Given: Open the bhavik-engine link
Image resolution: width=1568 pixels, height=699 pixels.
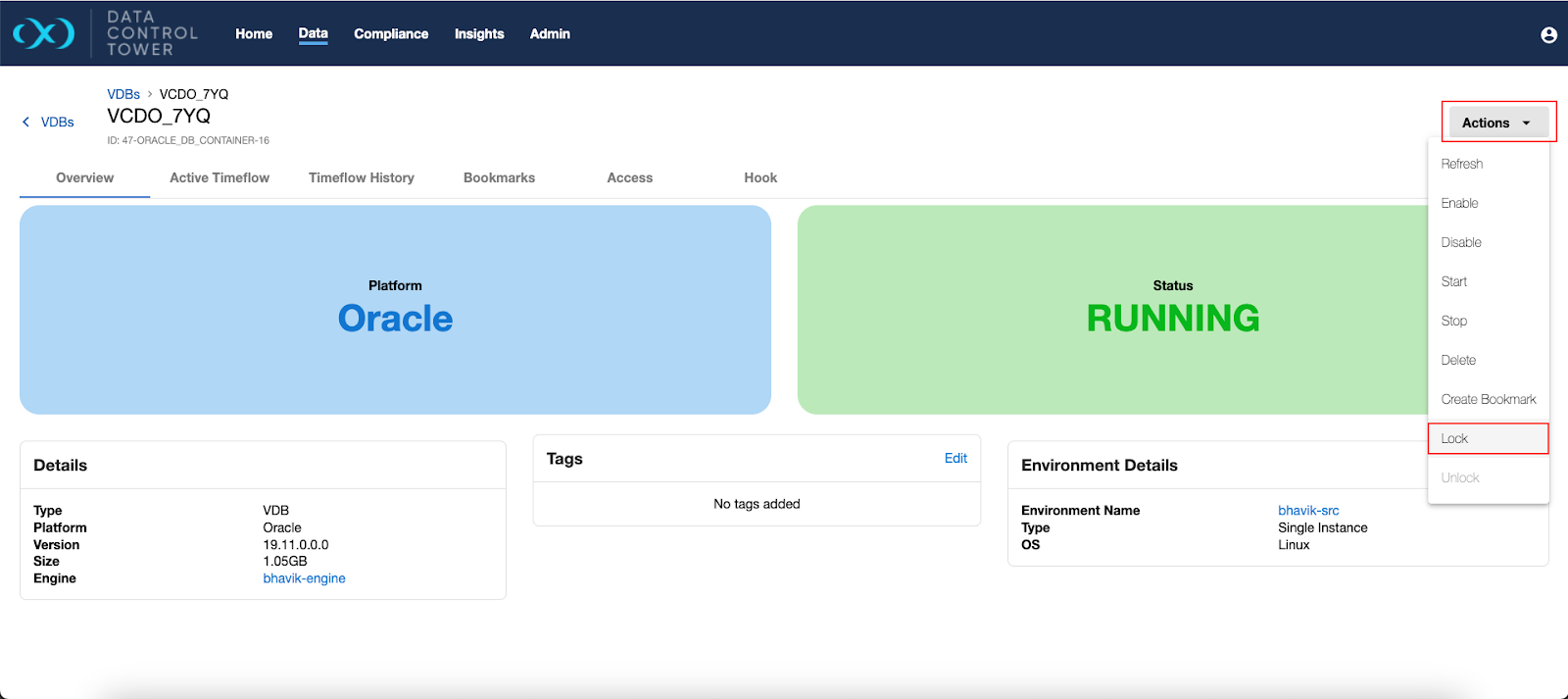Looking at the screenshot, I should pyautogui.click(x=304, y=579).
